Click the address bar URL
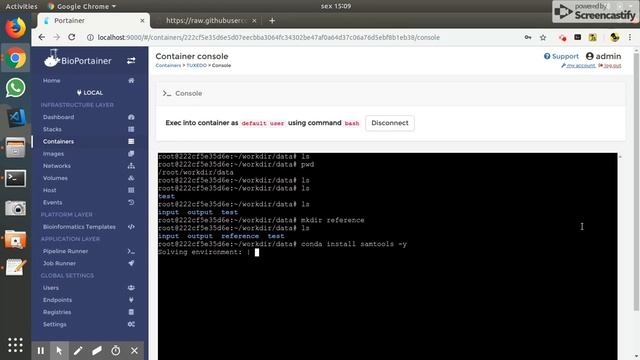This screenshot has height=360, width=640. (269, 37)
